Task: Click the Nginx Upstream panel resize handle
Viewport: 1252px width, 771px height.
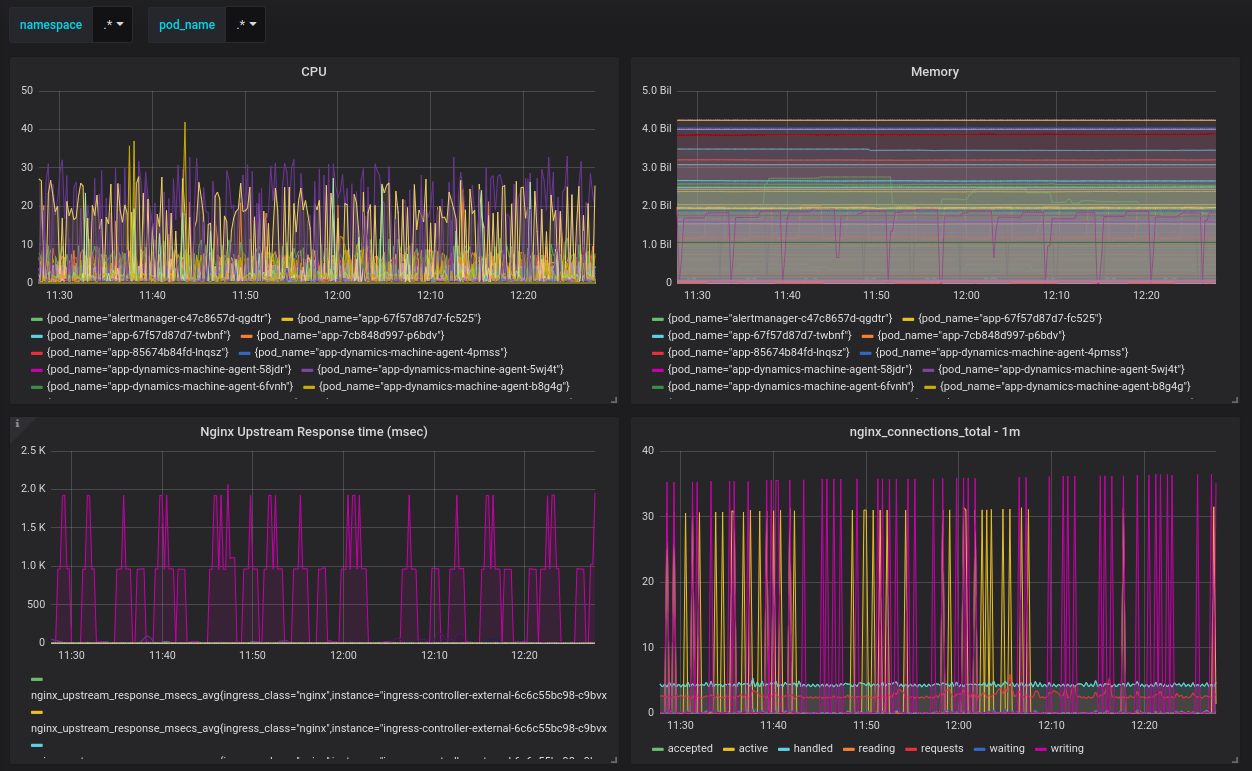Action: coord(615,759)
